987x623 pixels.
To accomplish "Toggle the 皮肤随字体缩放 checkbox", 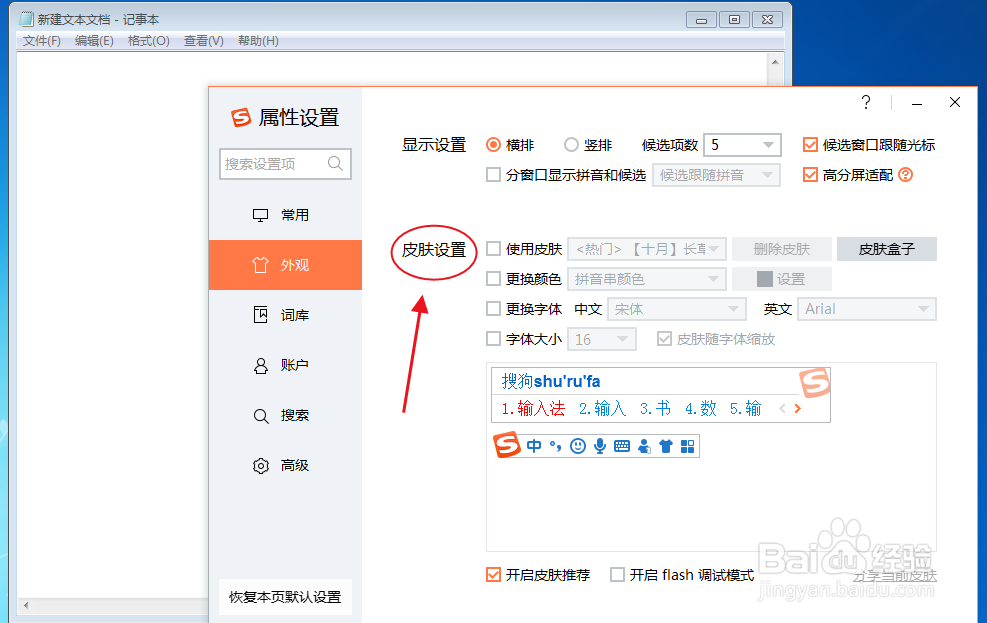I will click(664, 339).
